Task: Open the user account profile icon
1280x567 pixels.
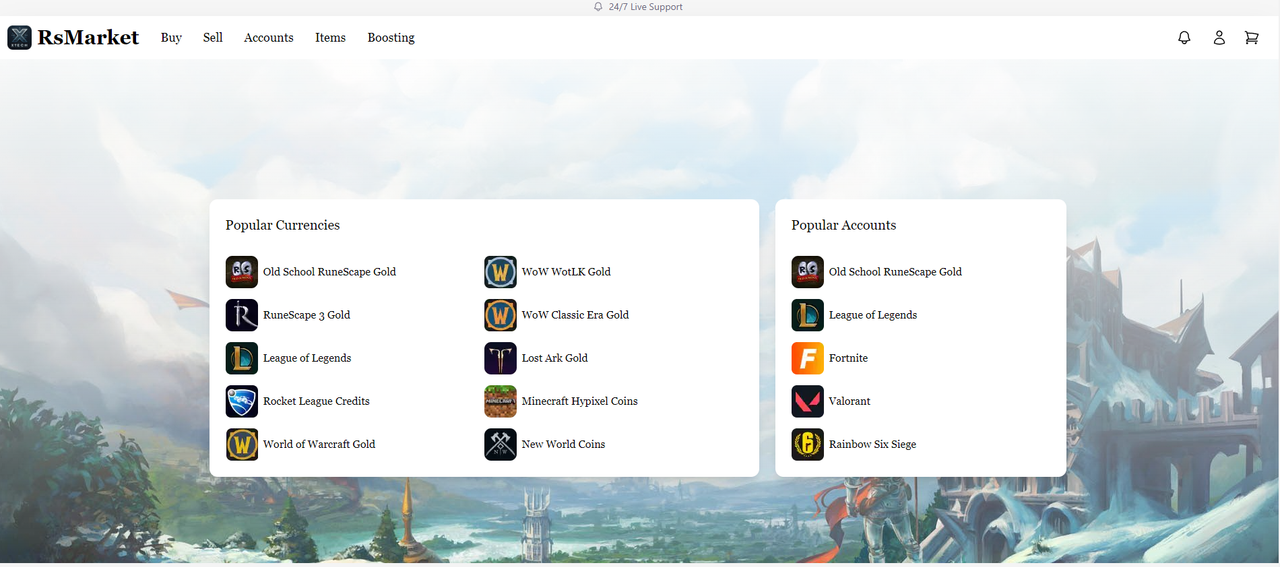Action: click(x=1219, y=37)
